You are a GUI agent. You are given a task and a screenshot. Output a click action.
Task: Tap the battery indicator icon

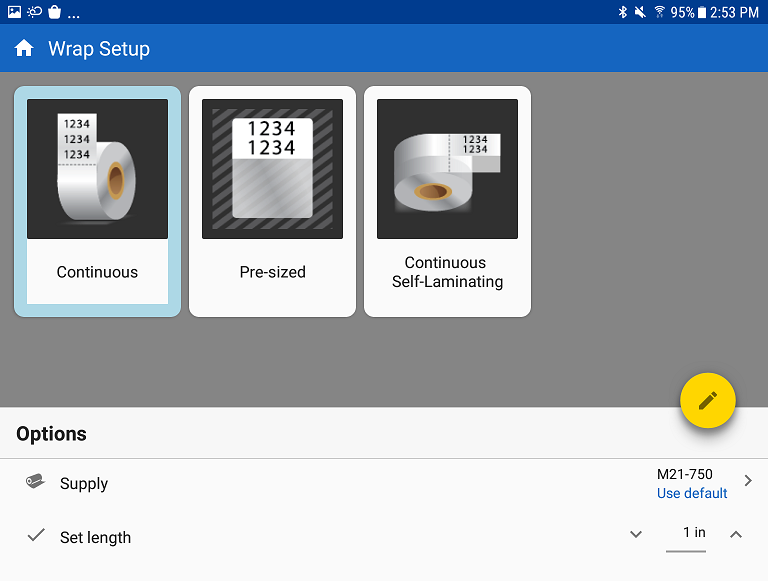click(702, 12)
